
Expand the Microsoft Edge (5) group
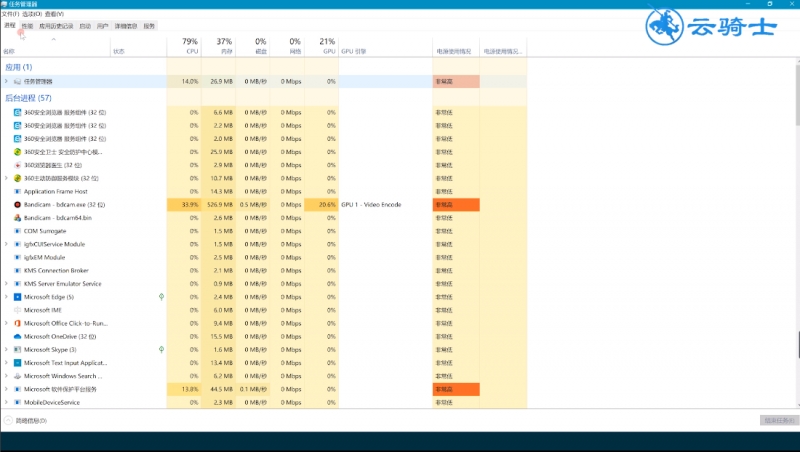coord(6,297)
